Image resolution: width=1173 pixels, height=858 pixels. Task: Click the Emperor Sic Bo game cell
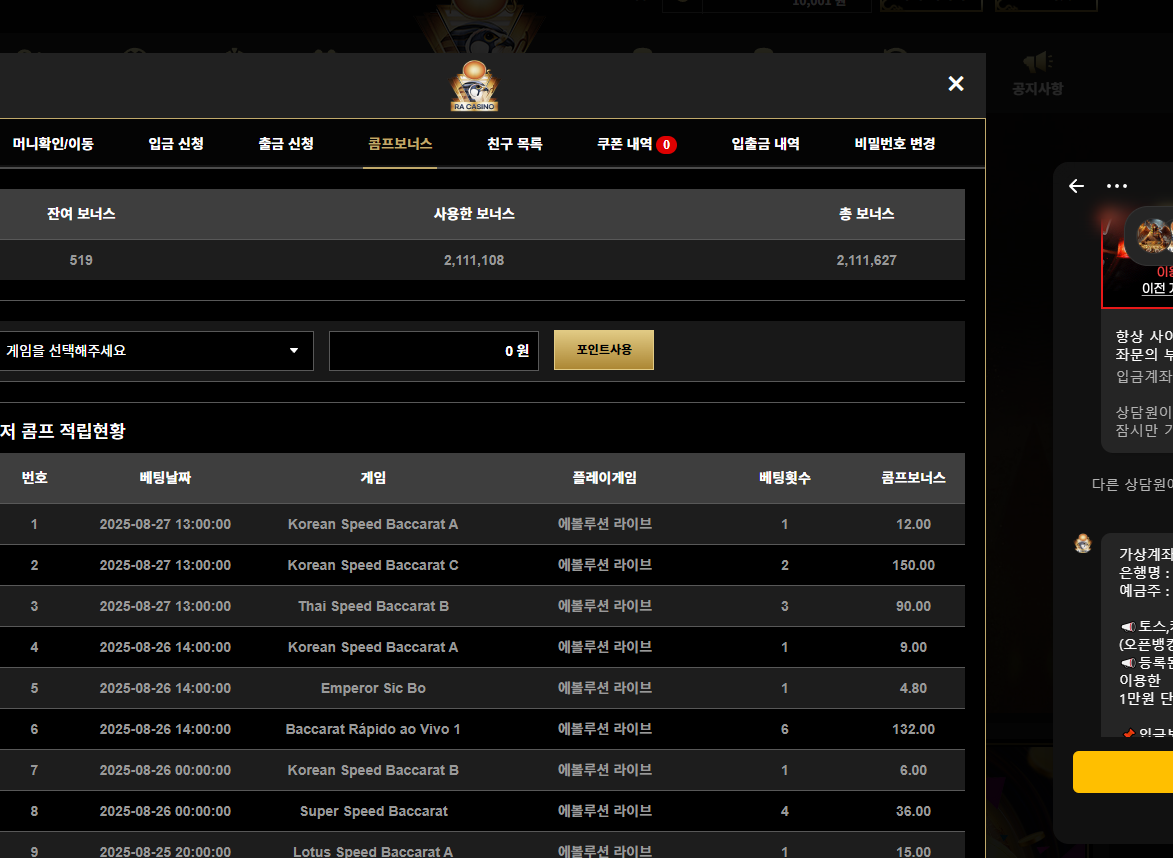pyautogui.click(x=373, y=688)
